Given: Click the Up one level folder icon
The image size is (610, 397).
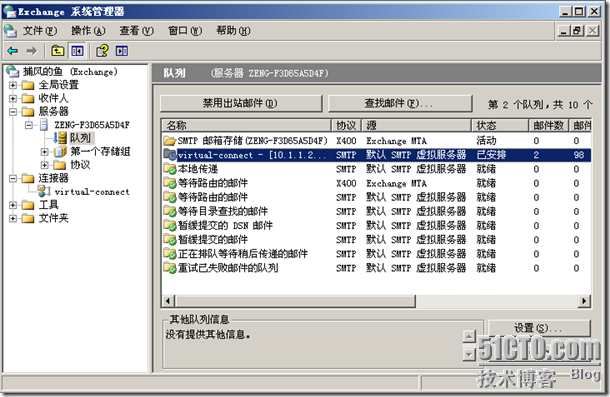Looking at the screenshot, I should [x=58, y=51].
